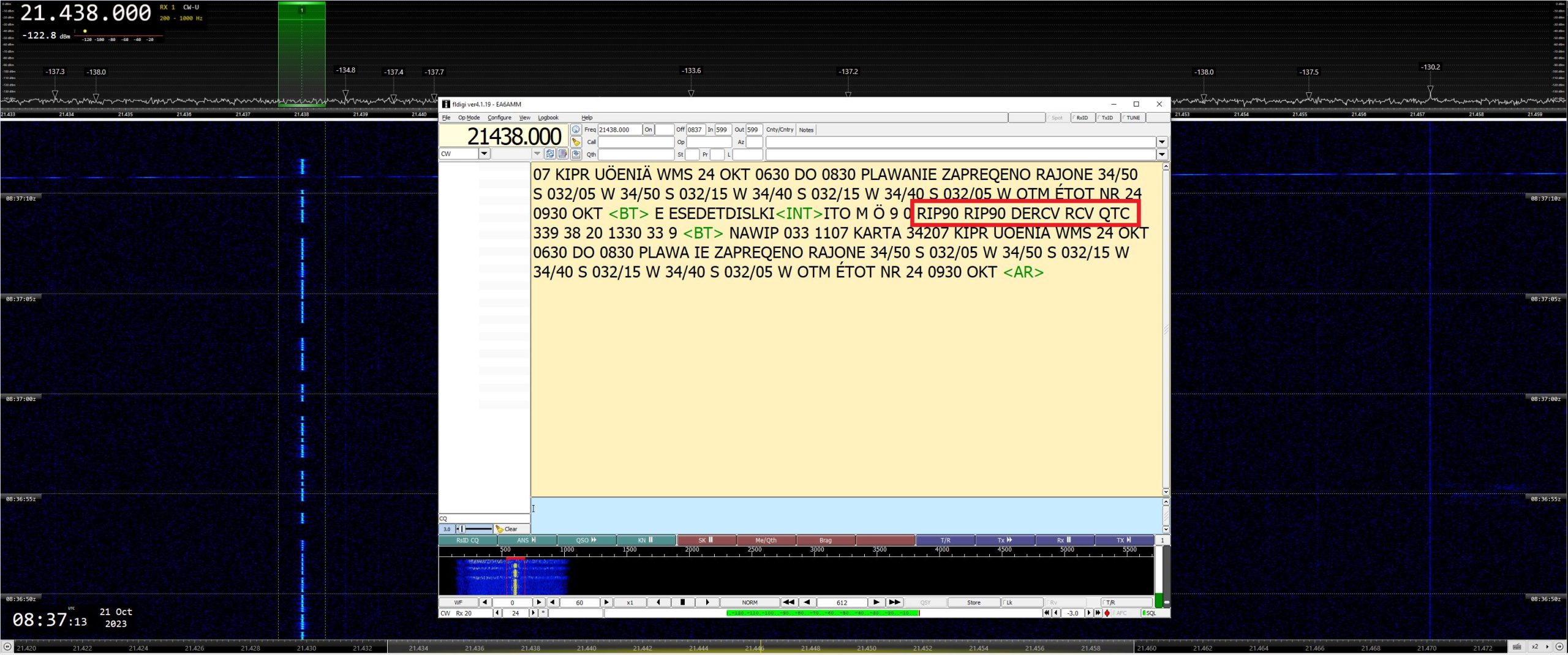Open the CW mode dropdown arrow

[484, 154]
